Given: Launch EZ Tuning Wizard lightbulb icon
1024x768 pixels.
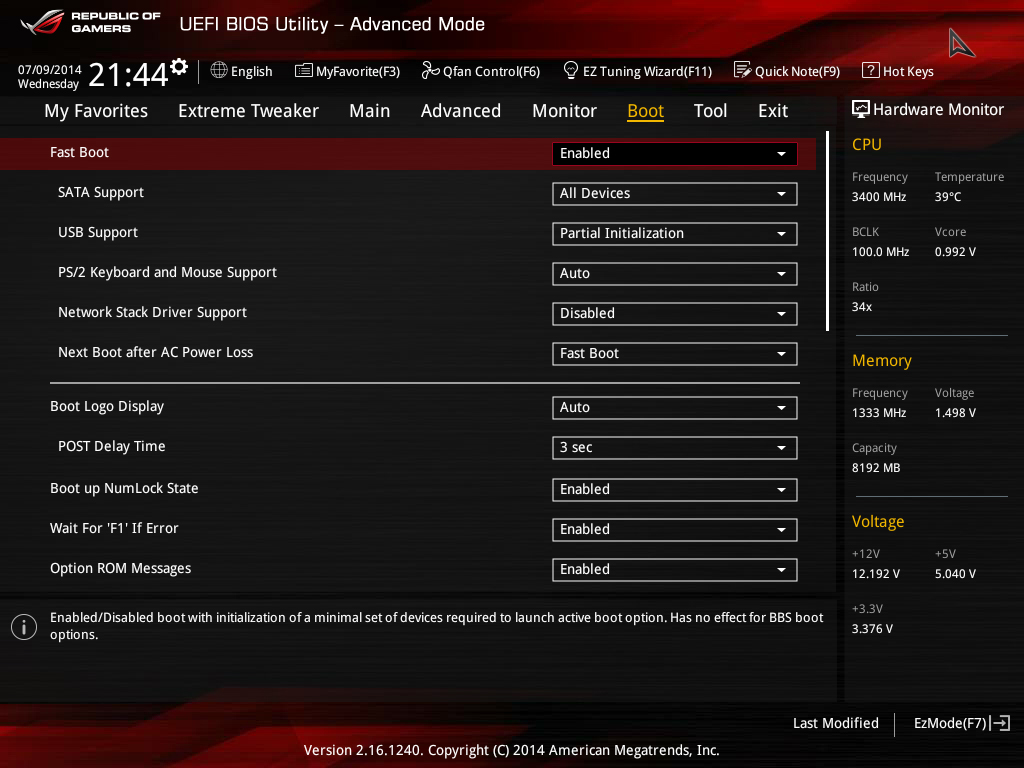Looking at the screenshot, I should point(570,70).
